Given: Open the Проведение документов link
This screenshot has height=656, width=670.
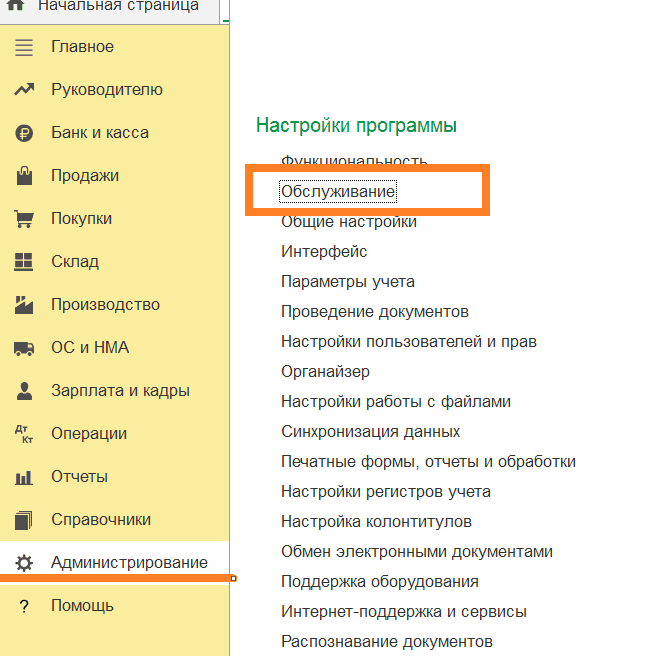Looking at the screenshot, I should (375, 312).
